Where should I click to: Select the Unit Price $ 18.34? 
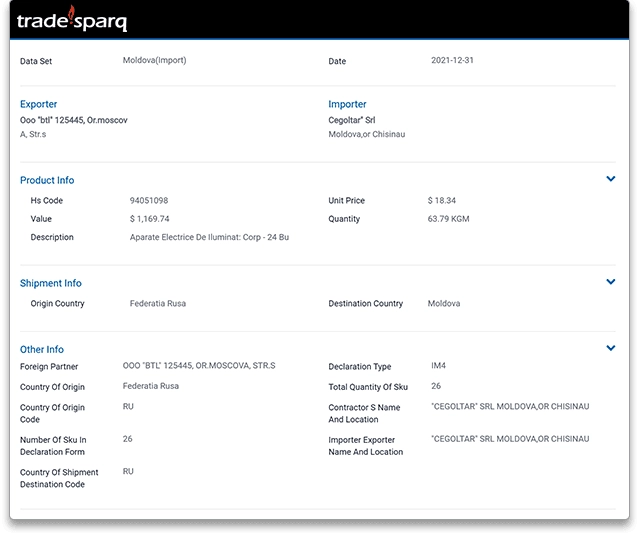[442, 200]
